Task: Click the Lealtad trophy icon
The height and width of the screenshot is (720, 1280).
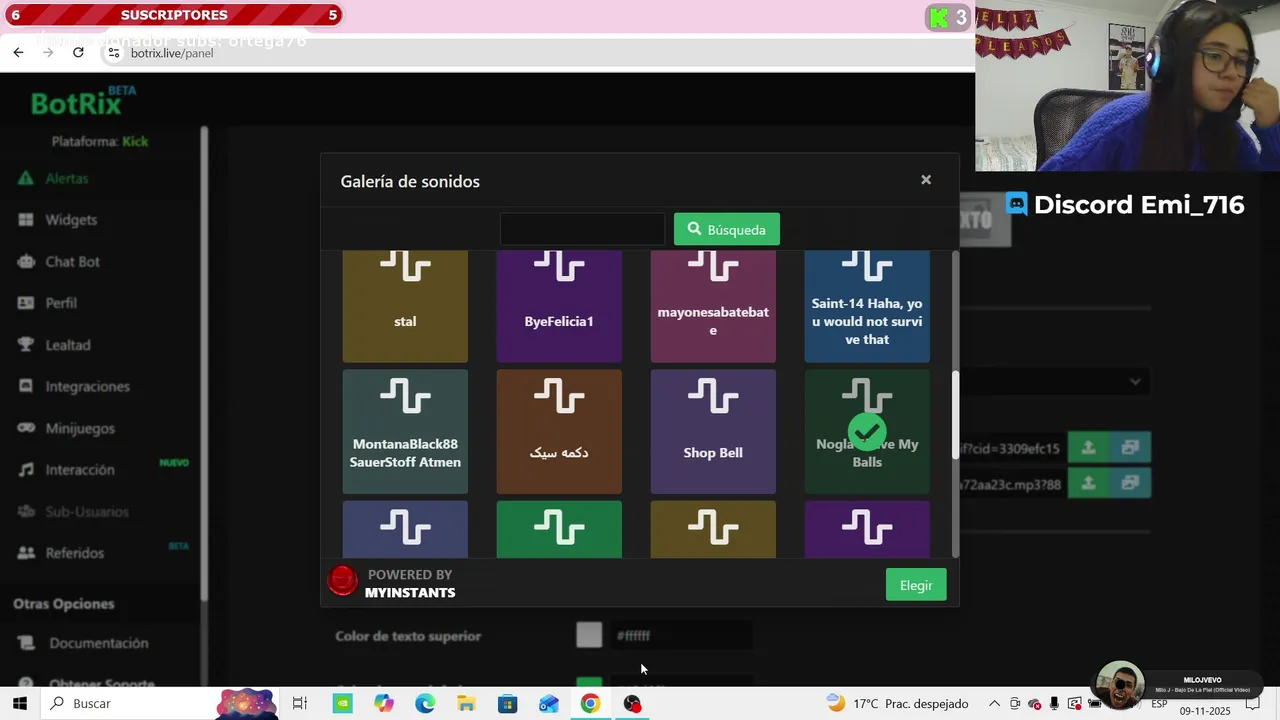Action: click(x=26, y=345)
